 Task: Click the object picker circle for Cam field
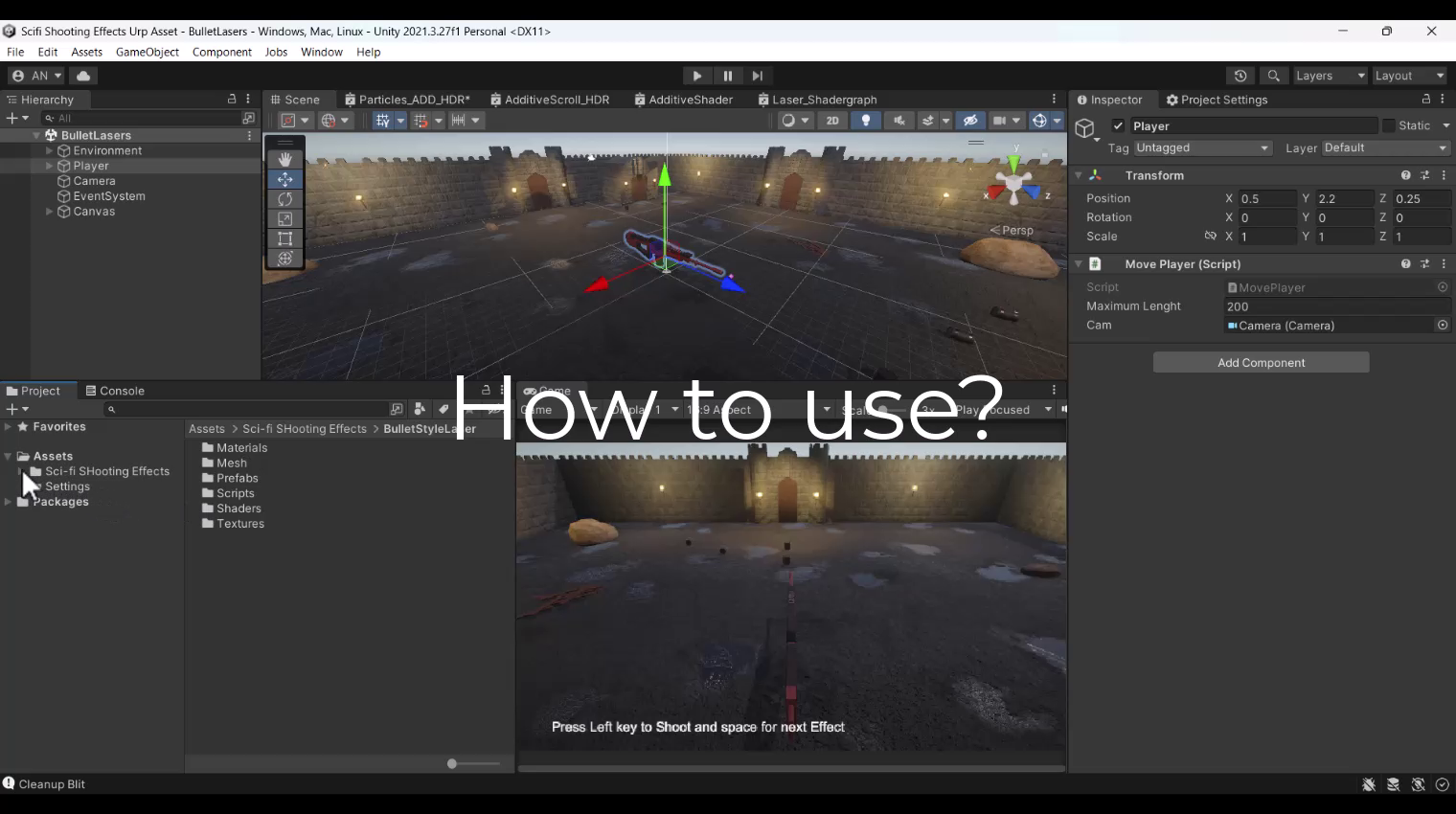pyautogui.click(x=1442, y=326)
